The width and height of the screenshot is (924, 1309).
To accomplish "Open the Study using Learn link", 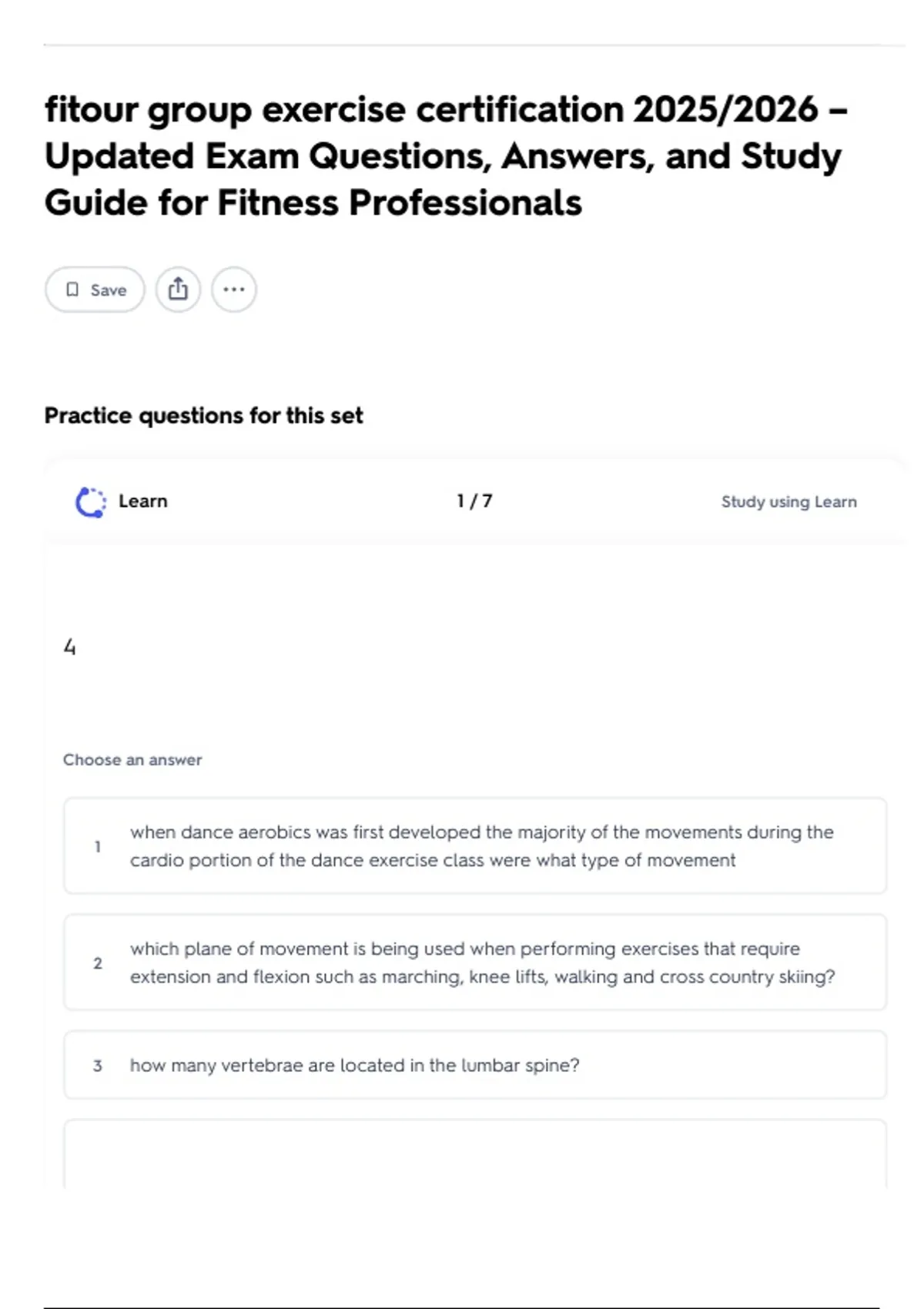I will click(788, 502).
